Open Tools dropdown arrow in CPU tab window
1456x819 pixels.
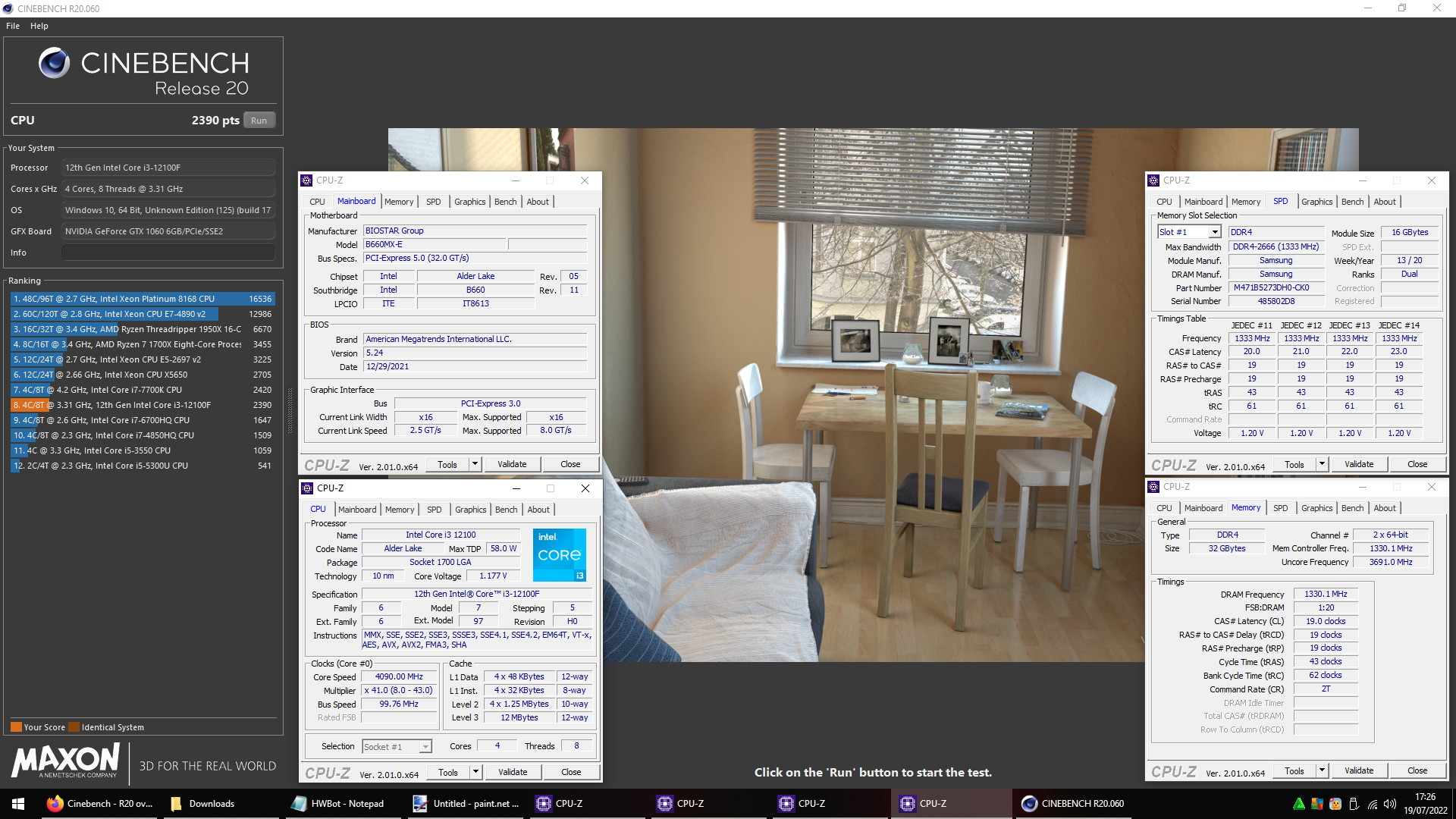click(x=476, y=772)
